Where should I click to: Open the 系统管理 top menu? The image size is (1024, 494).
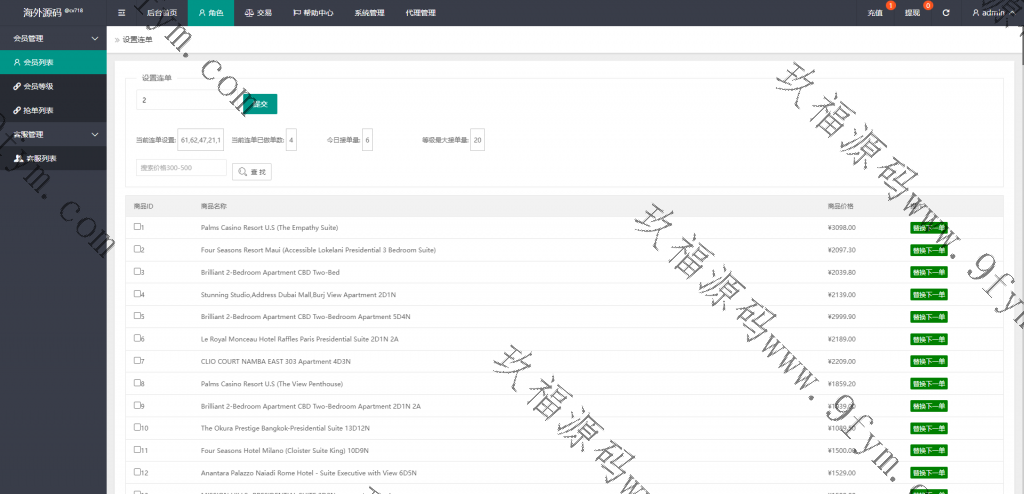pyautogui.click(x=369, y=13)
